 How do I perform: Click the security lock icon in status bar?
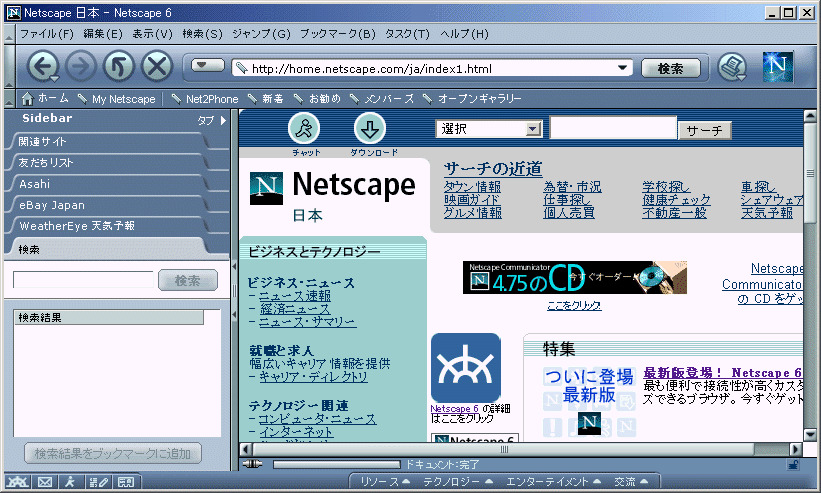coord(793,464)
